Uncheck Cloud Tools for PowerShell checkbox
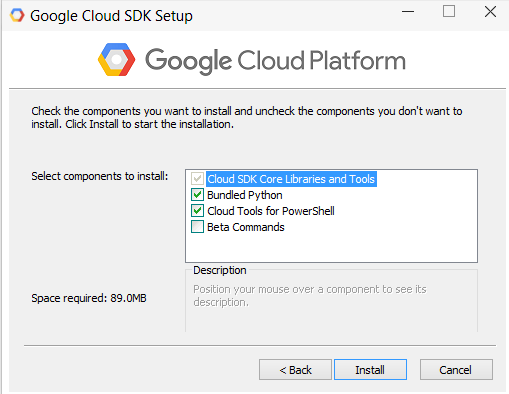 tap(197, 211)
